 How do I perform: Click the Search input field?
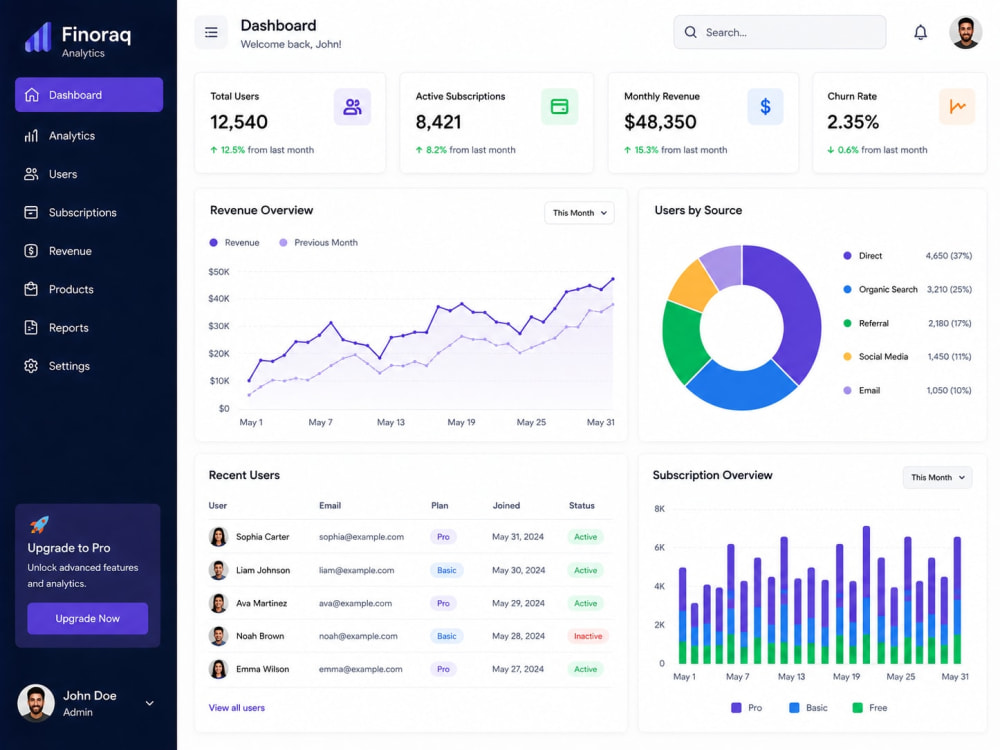pyautogui.click(x=779, y=32)
